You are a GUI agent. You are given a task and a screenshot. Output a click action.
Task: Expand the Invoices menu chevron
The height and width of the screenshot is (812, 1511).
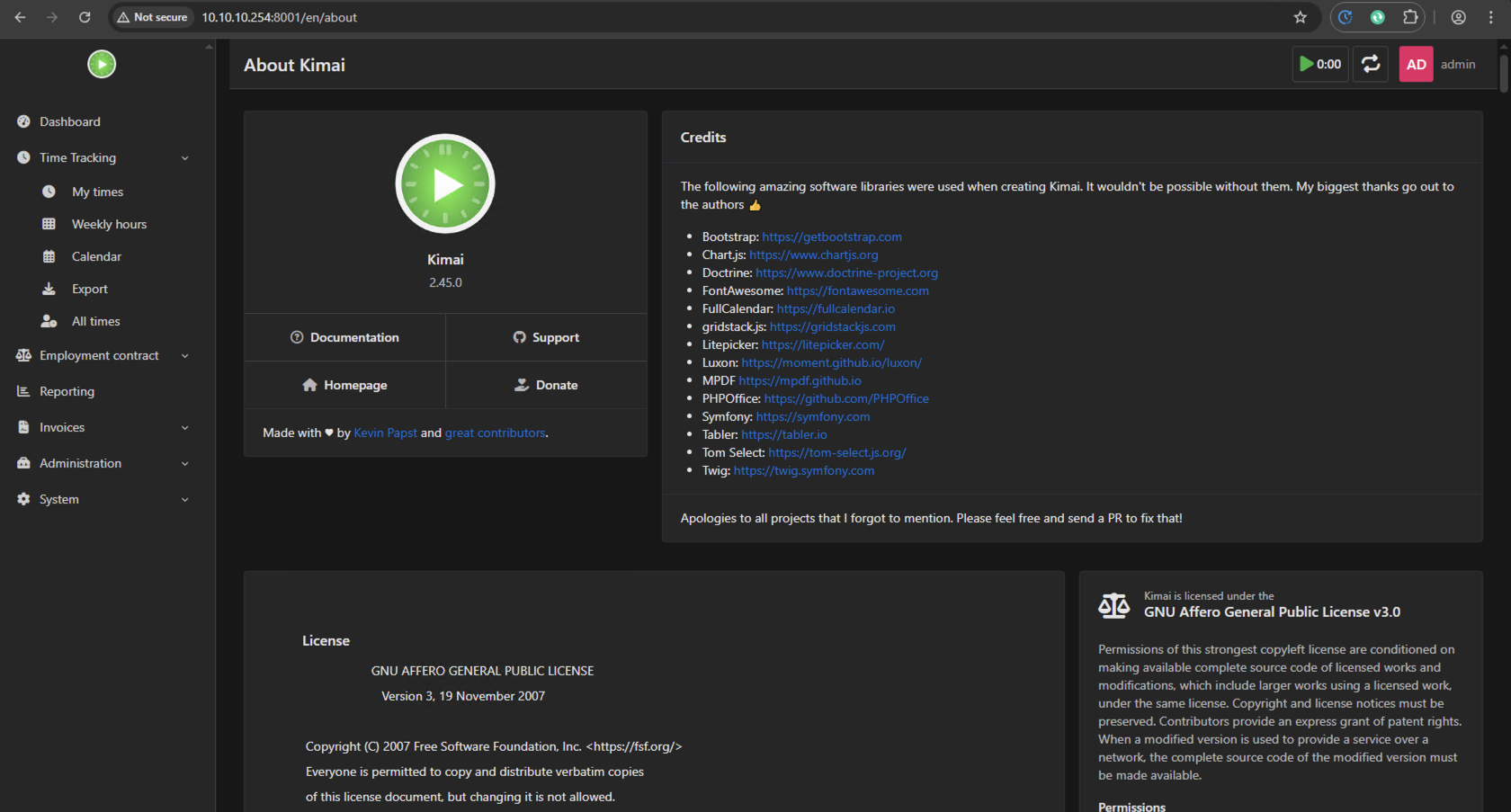[x=185, y=428]
